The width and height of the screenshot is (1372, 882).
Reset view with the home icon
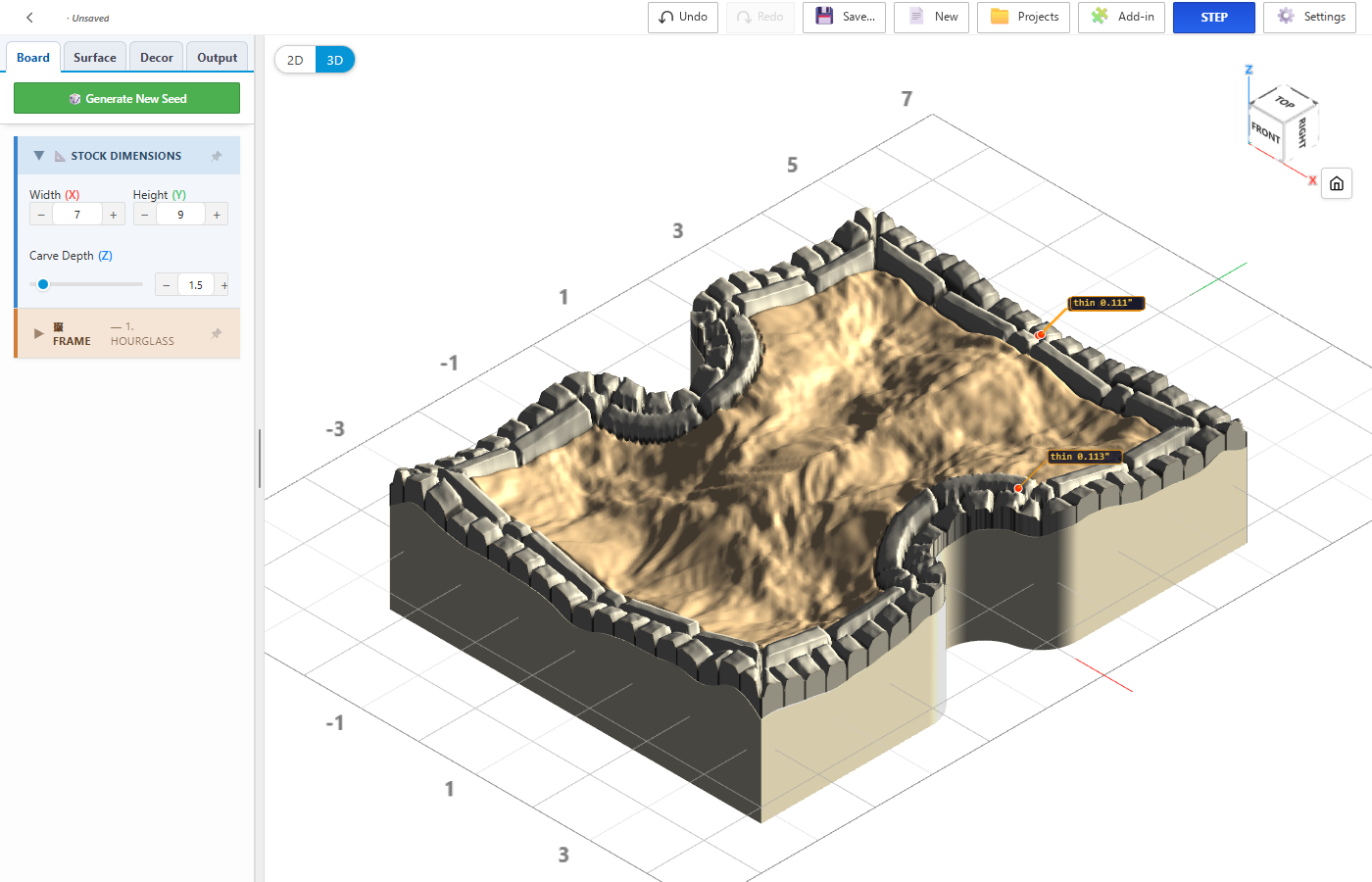pyautogui.click(x=1337, y=183)
